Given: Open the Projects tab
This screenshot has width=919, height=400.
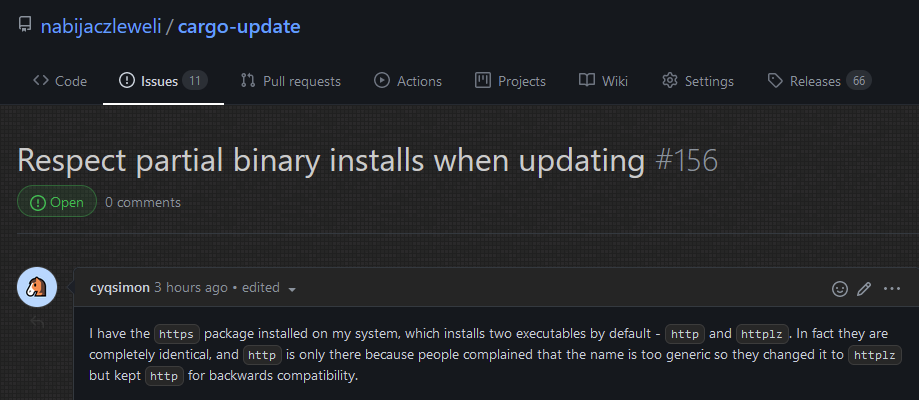Looking at the screenshot, I should [x=510, y=81].
